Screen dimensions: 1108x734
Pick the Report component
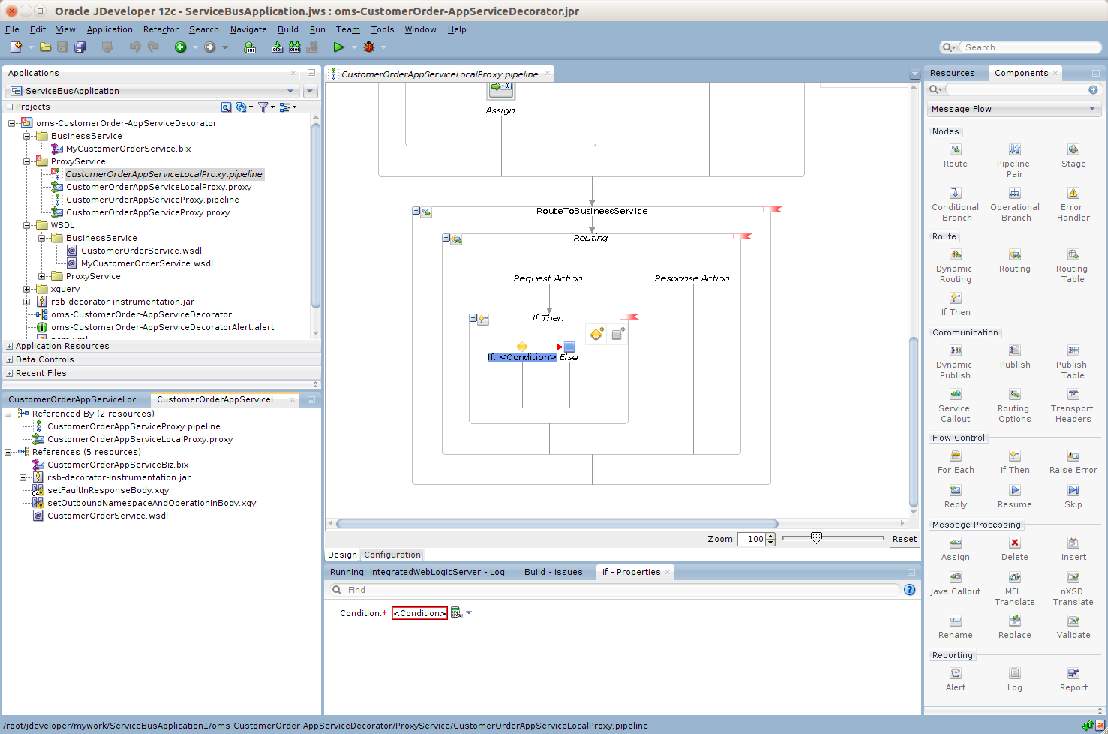coord(1073,679)
